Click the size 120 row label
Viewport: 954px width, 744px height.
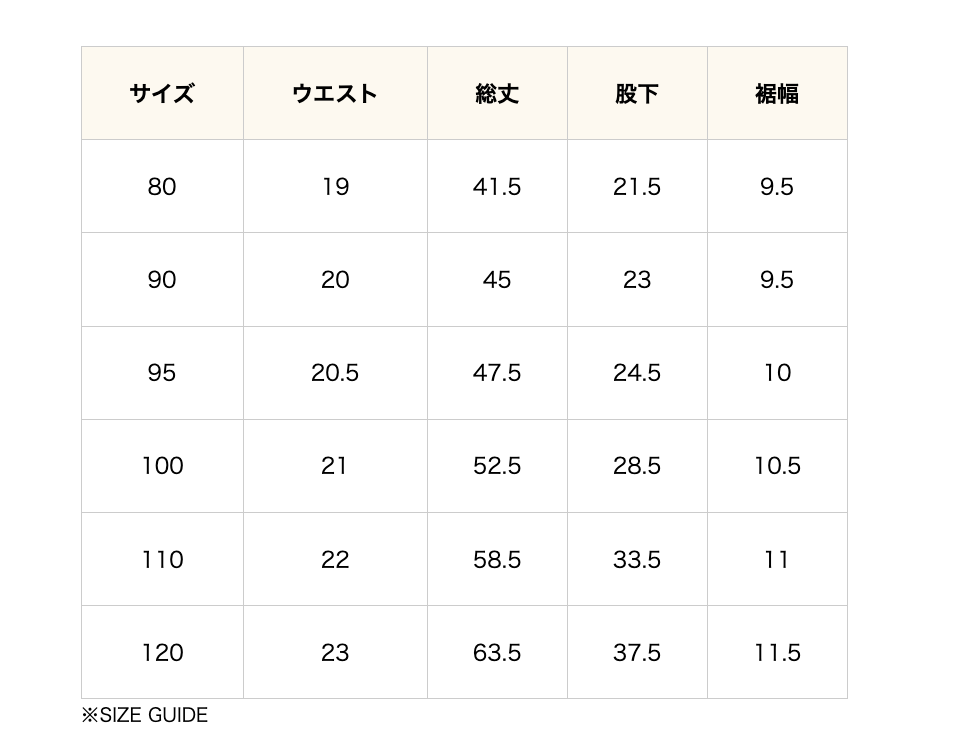click(162, 652)
